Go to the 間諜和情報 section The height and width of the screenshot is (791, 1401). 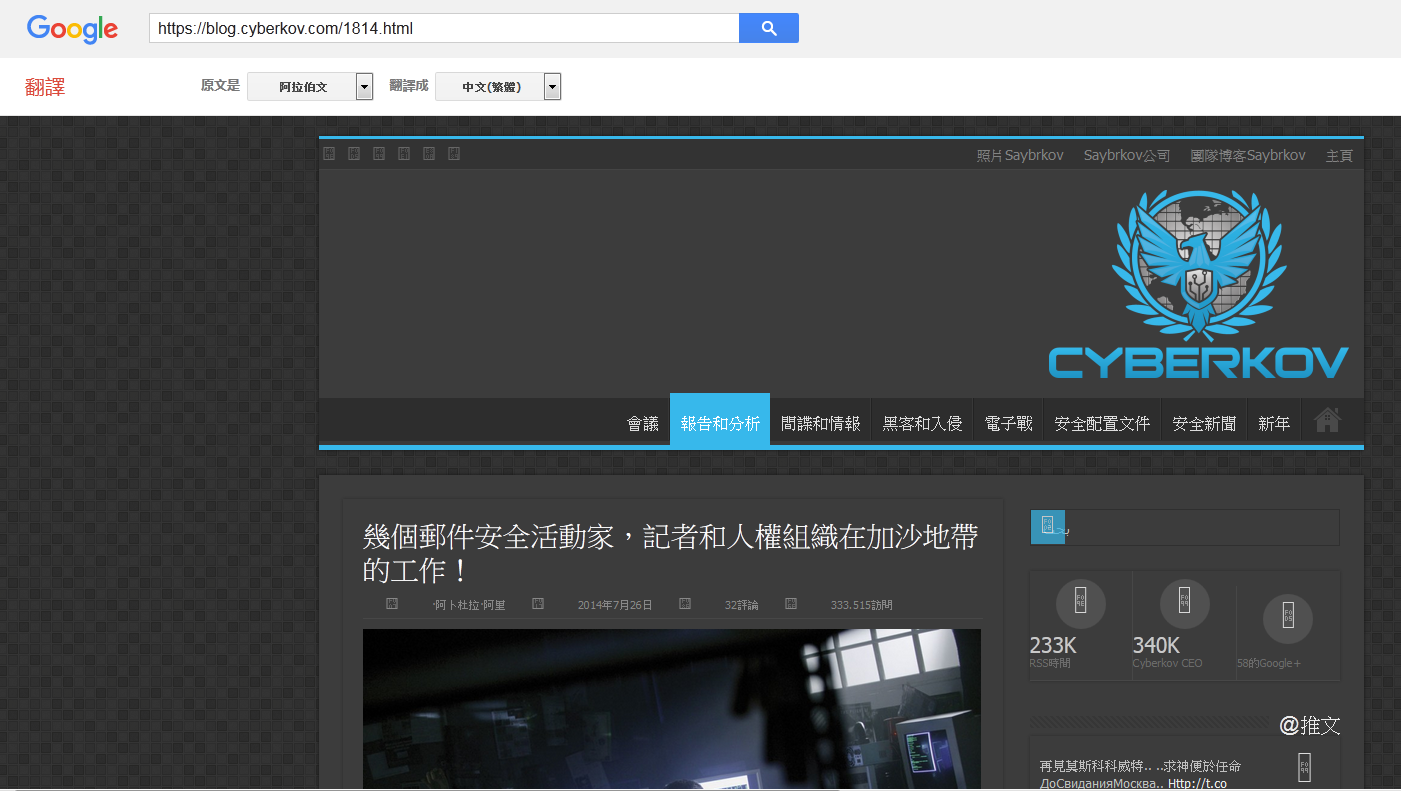tap(821, 424)
